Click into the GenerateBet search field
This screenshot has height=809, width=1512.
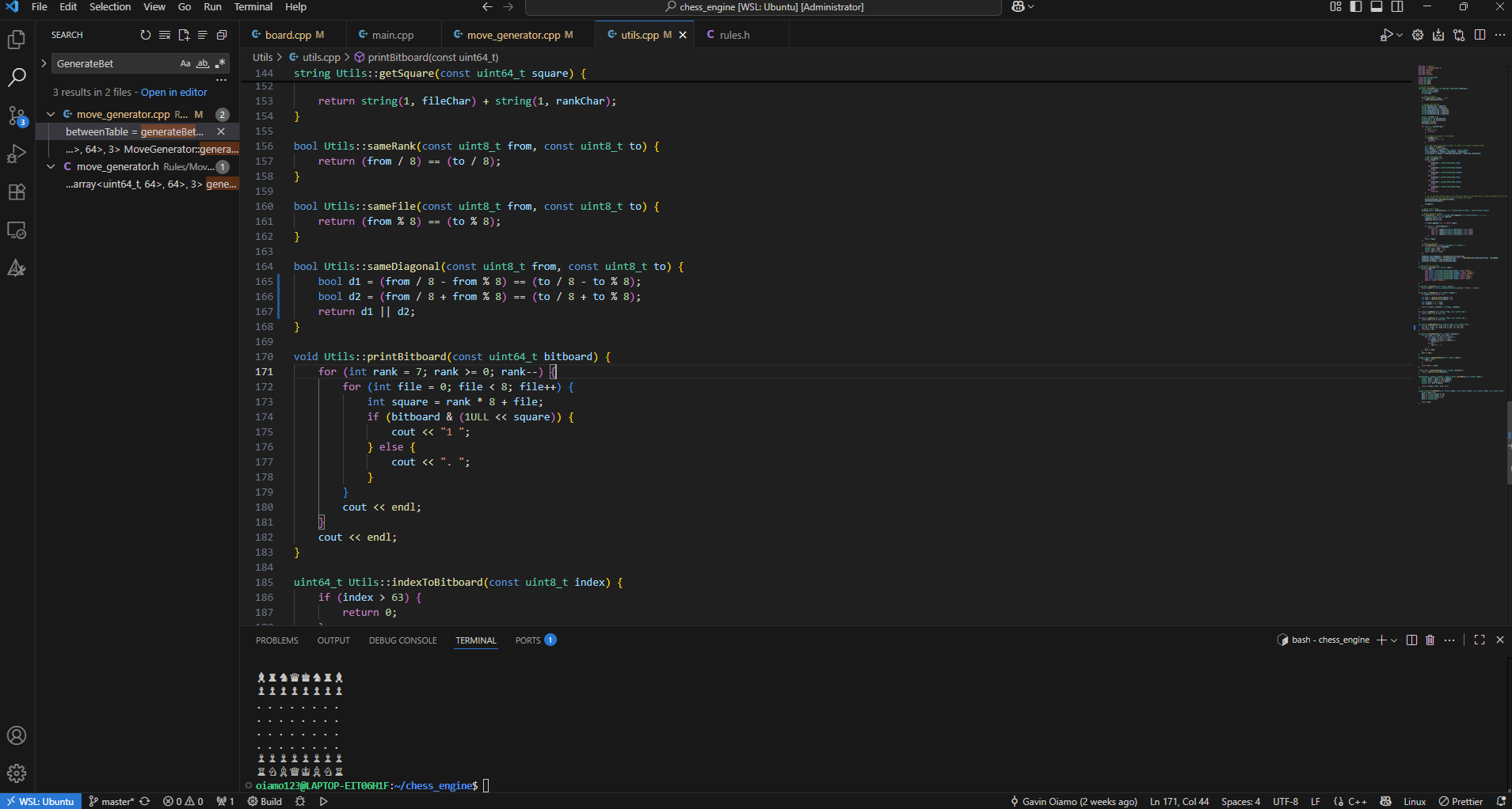[115, 63]
